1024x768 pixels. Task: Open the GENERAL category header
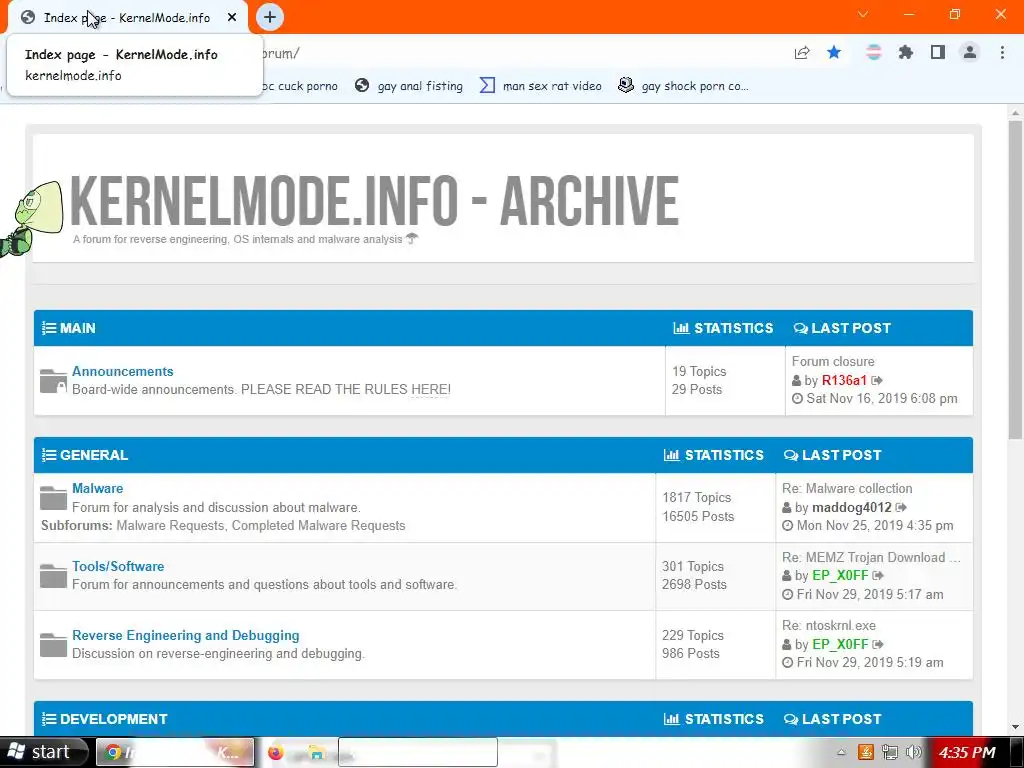click(x=94, y=455)
